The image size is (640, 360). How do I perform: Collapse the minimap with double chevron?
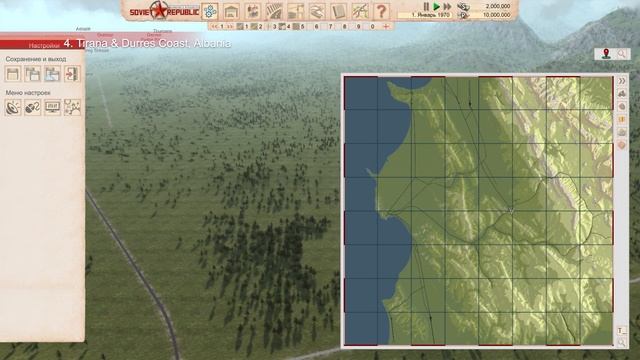pos(621,81)
